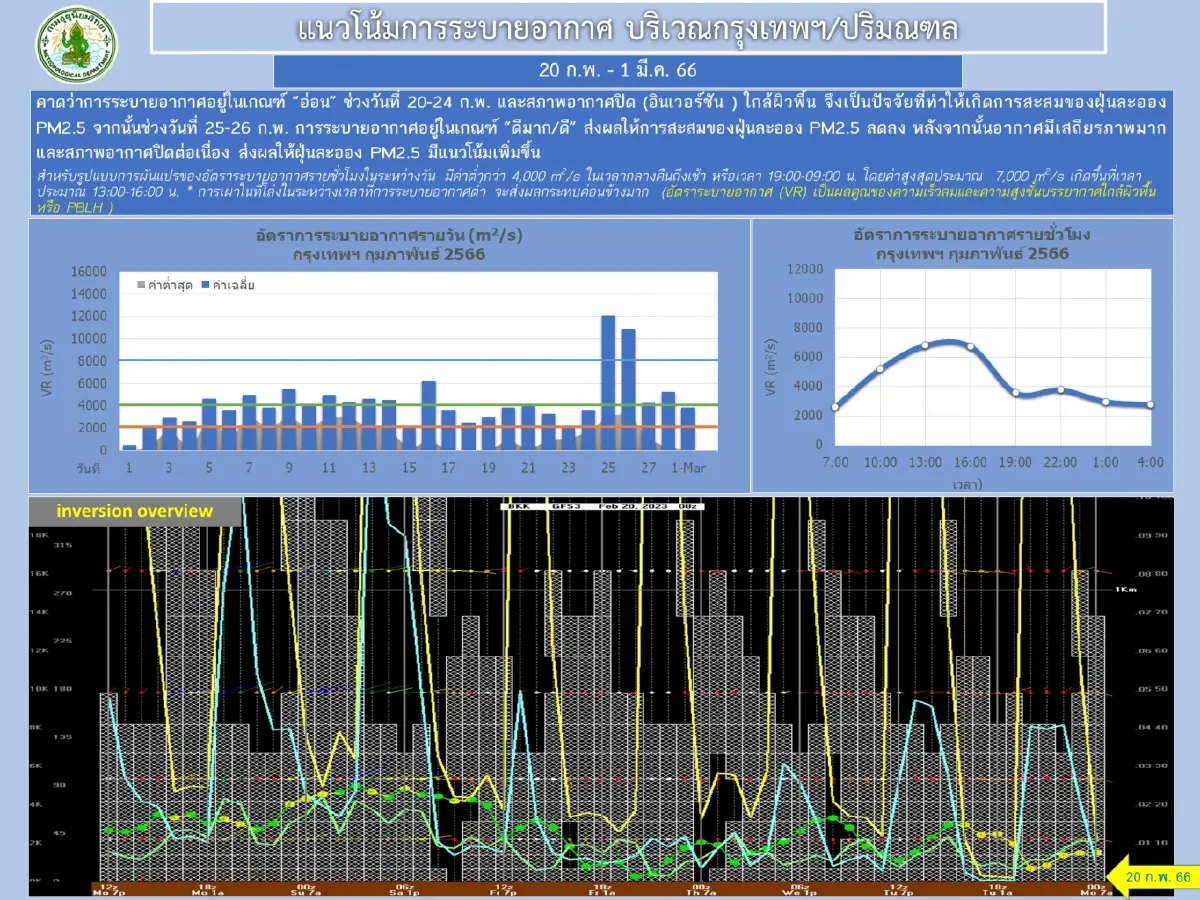Click the 'inversion overview' label
This screenshot has height=900, width=1200.
click(134, 511)
